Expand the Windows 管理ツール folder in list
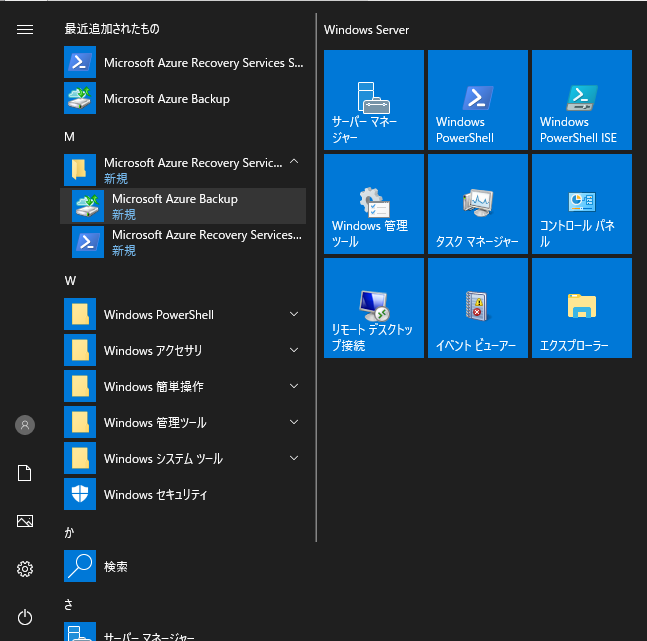This screenshot has width=647, height=641. click(185, 422)
